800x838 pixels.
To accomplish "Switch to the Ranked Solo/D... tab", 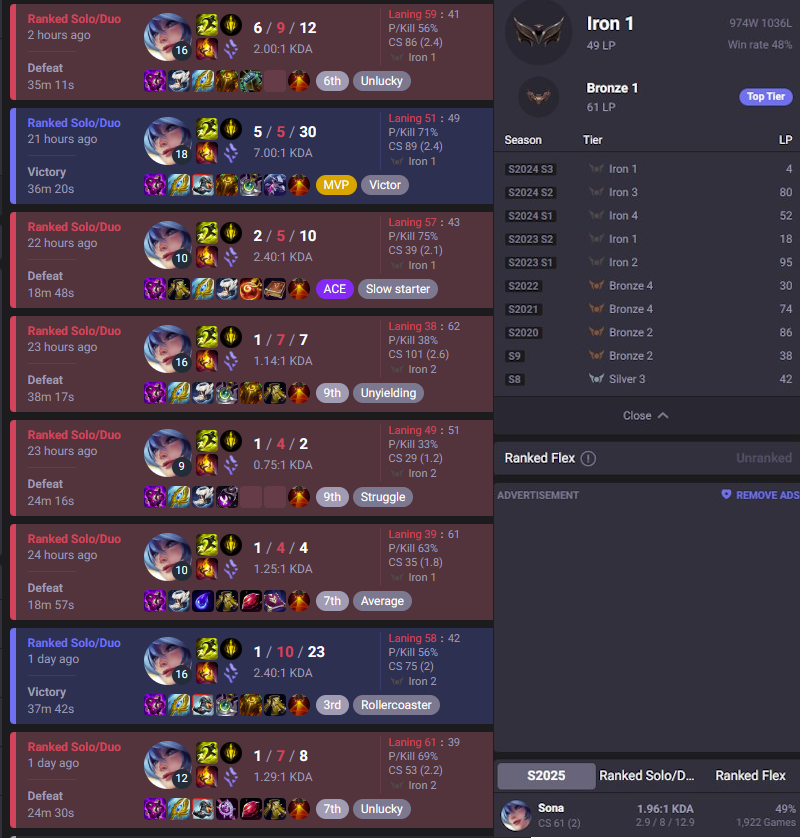I will (647, 775).
